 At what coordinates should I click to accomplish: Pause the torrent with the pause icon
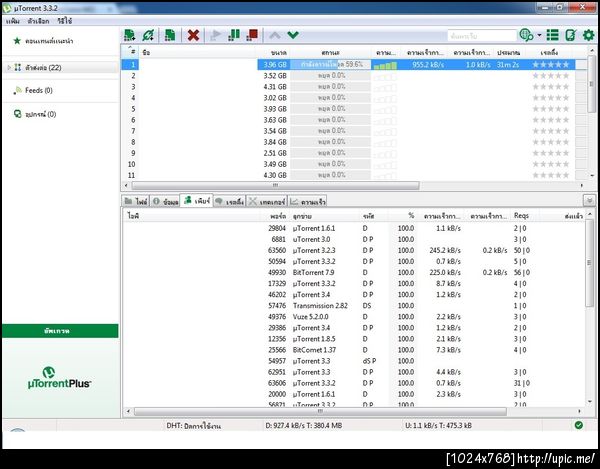pyautogui.click(x=234, y=35)
